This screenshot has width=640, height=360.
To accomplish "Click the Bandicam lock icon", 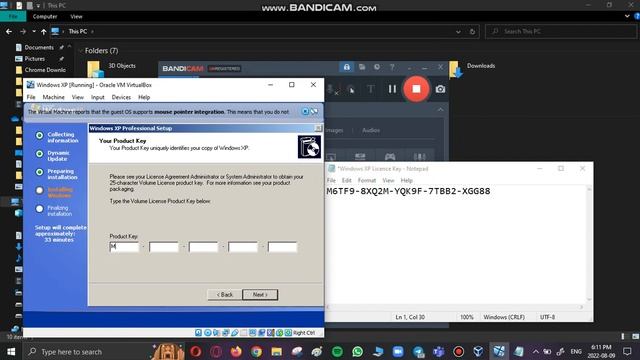I will pyautogui.click(x=347, y=67).
